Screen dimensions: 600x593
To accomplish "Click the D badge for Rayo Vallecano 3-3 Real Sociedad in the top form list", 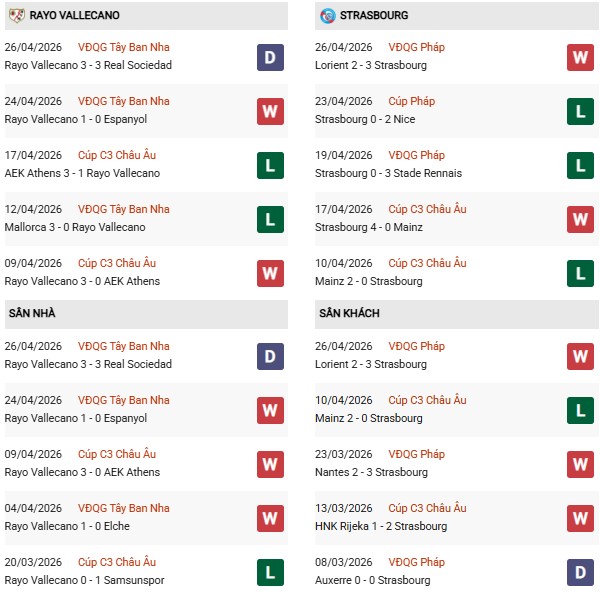I will [269, 57].
